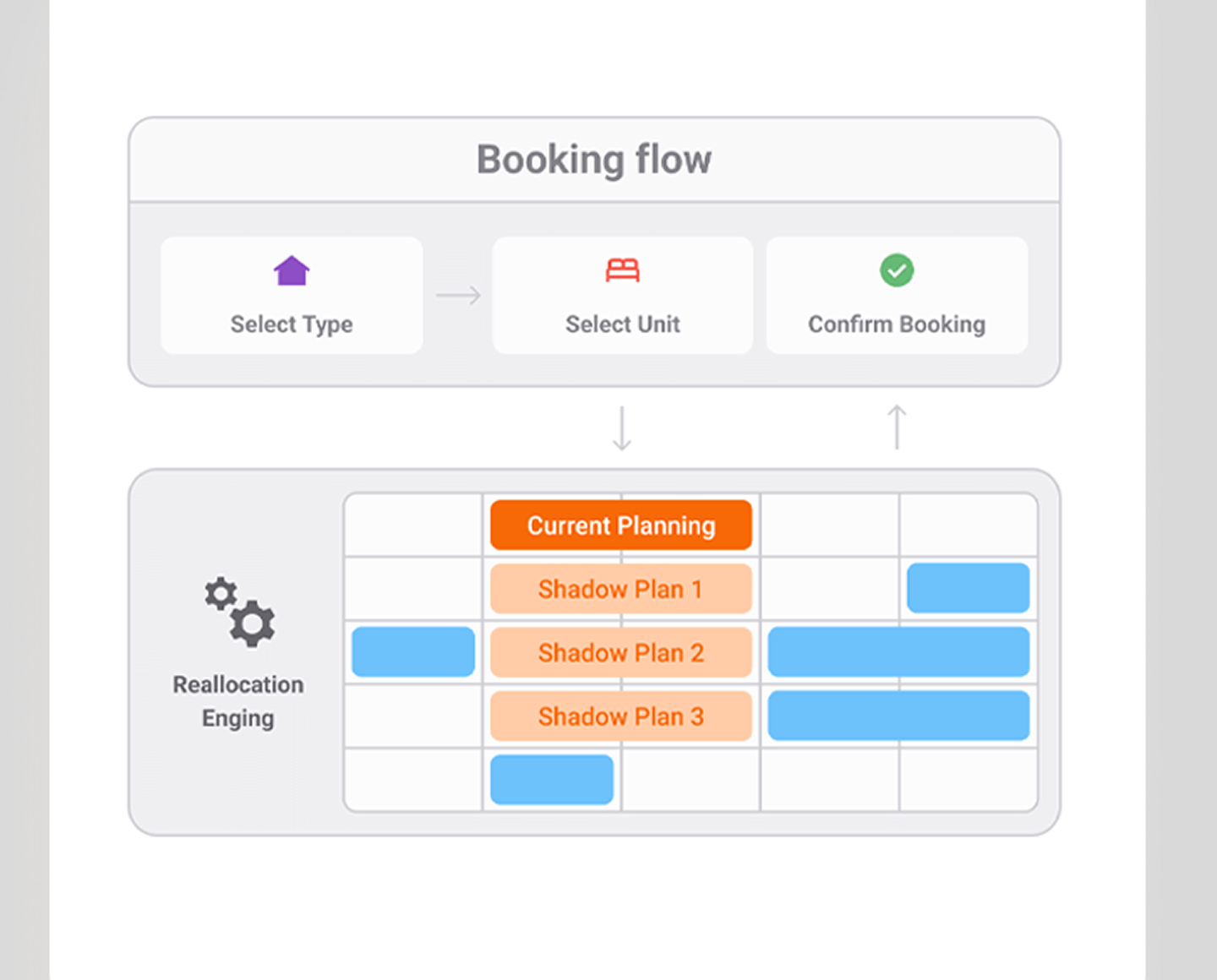Screen dimensions: 1217x980
Task: Click the long blue bar beside Shadow Plan 3
Action: (898, 716)
